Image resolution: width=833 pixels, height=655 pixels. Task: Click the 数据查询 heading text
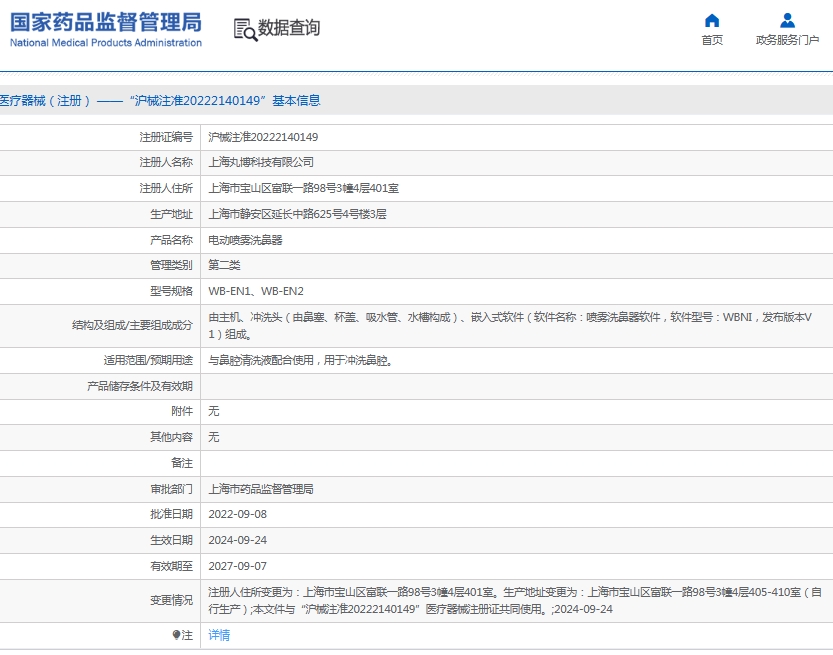(x=288, y=28)
